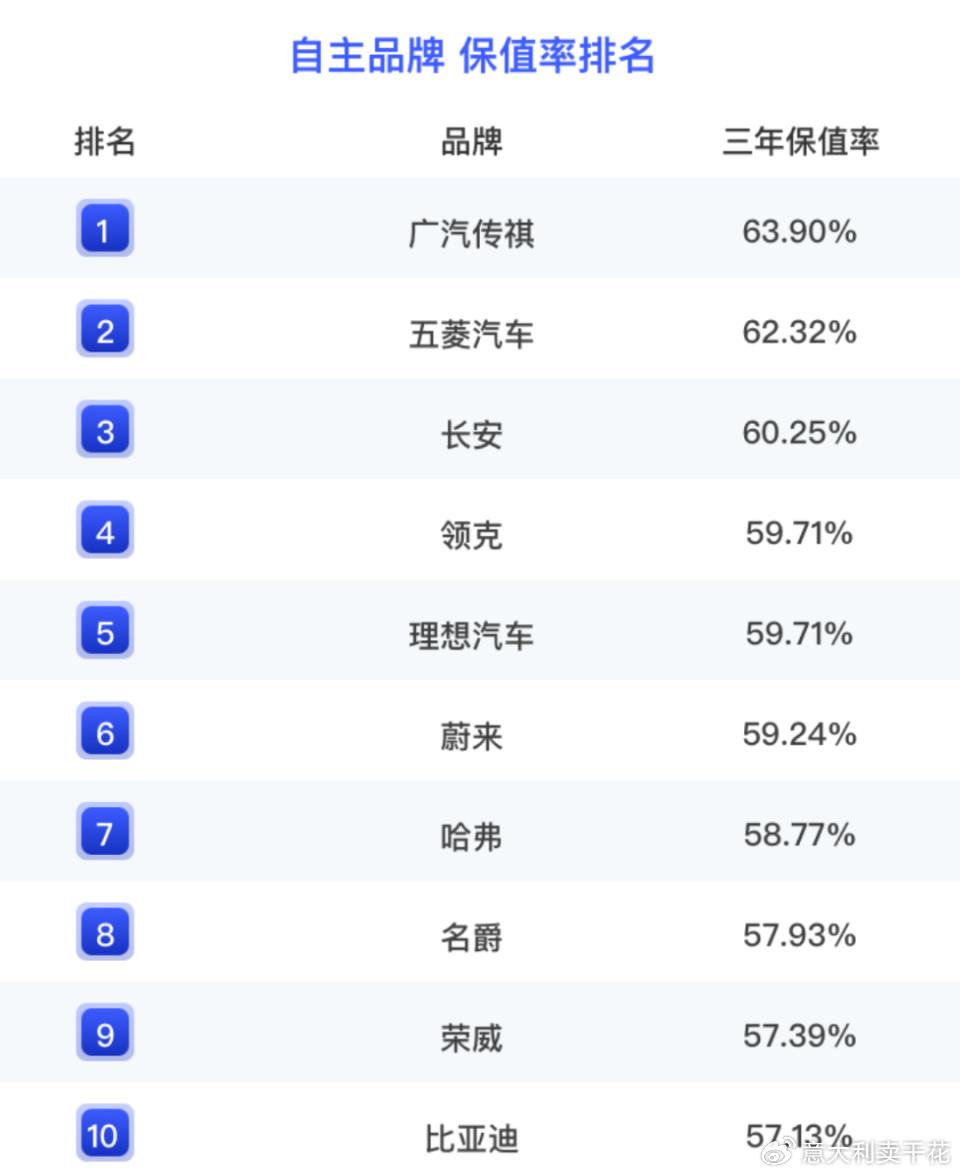Select the 广汽传祺 brand name
This screenshot has height=1175, width=960.
pos(471,233)
